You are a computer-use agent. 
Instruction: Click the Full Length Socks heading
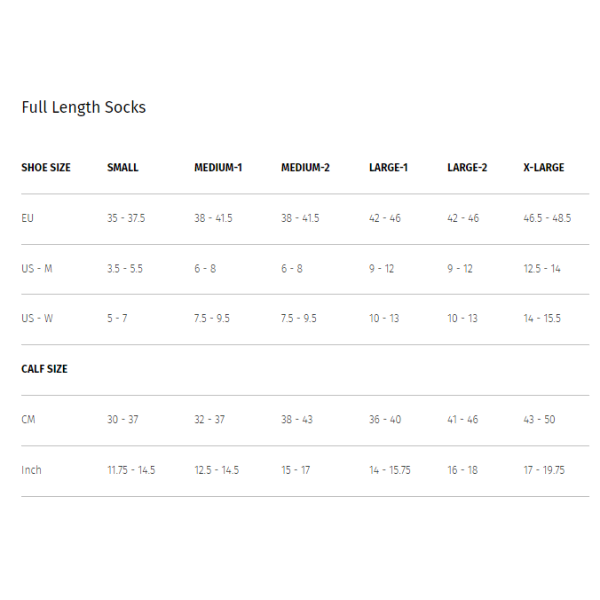[x=83, y=108]
